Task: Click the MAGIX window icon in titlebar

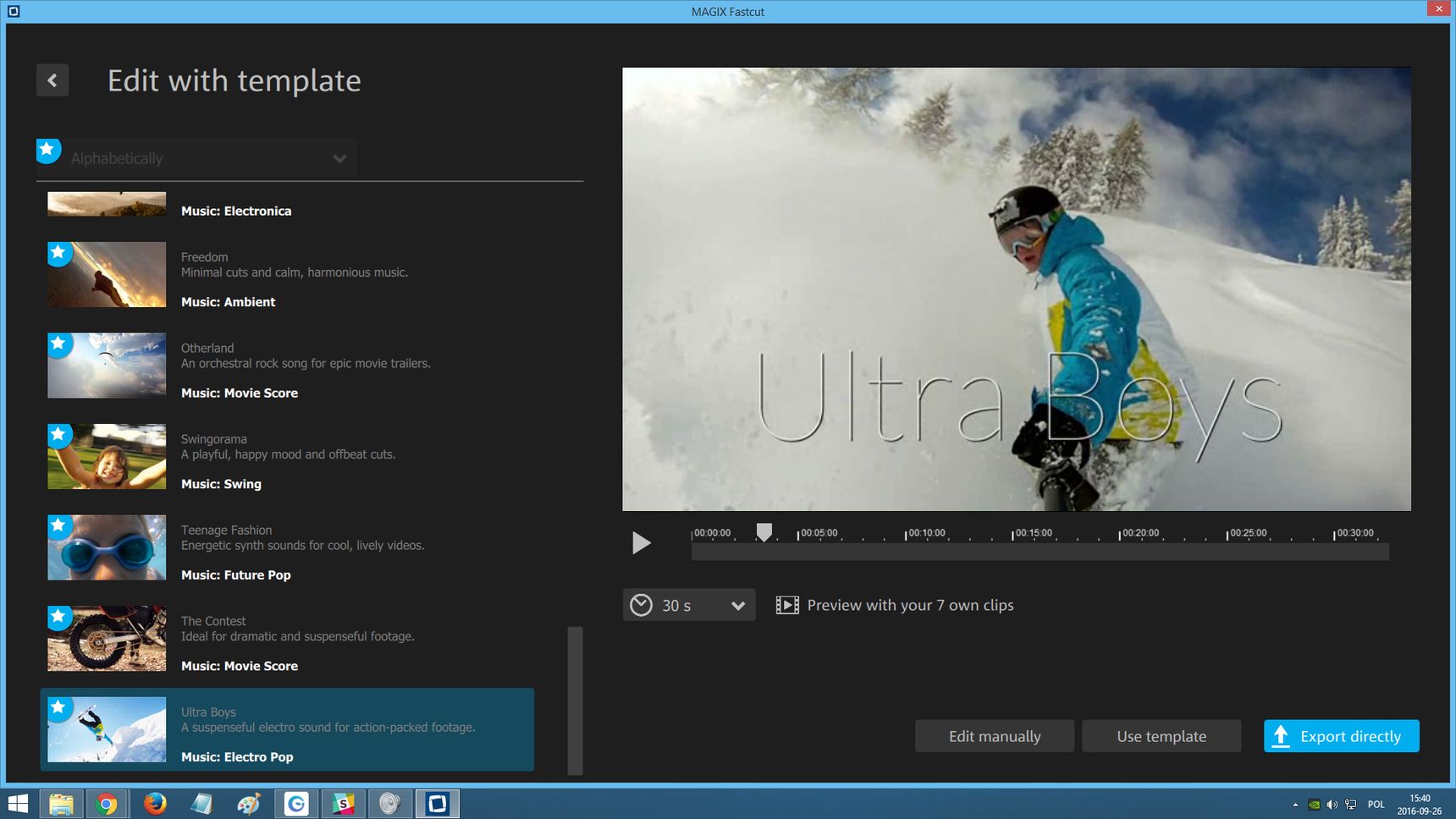Action: point(13,11)
